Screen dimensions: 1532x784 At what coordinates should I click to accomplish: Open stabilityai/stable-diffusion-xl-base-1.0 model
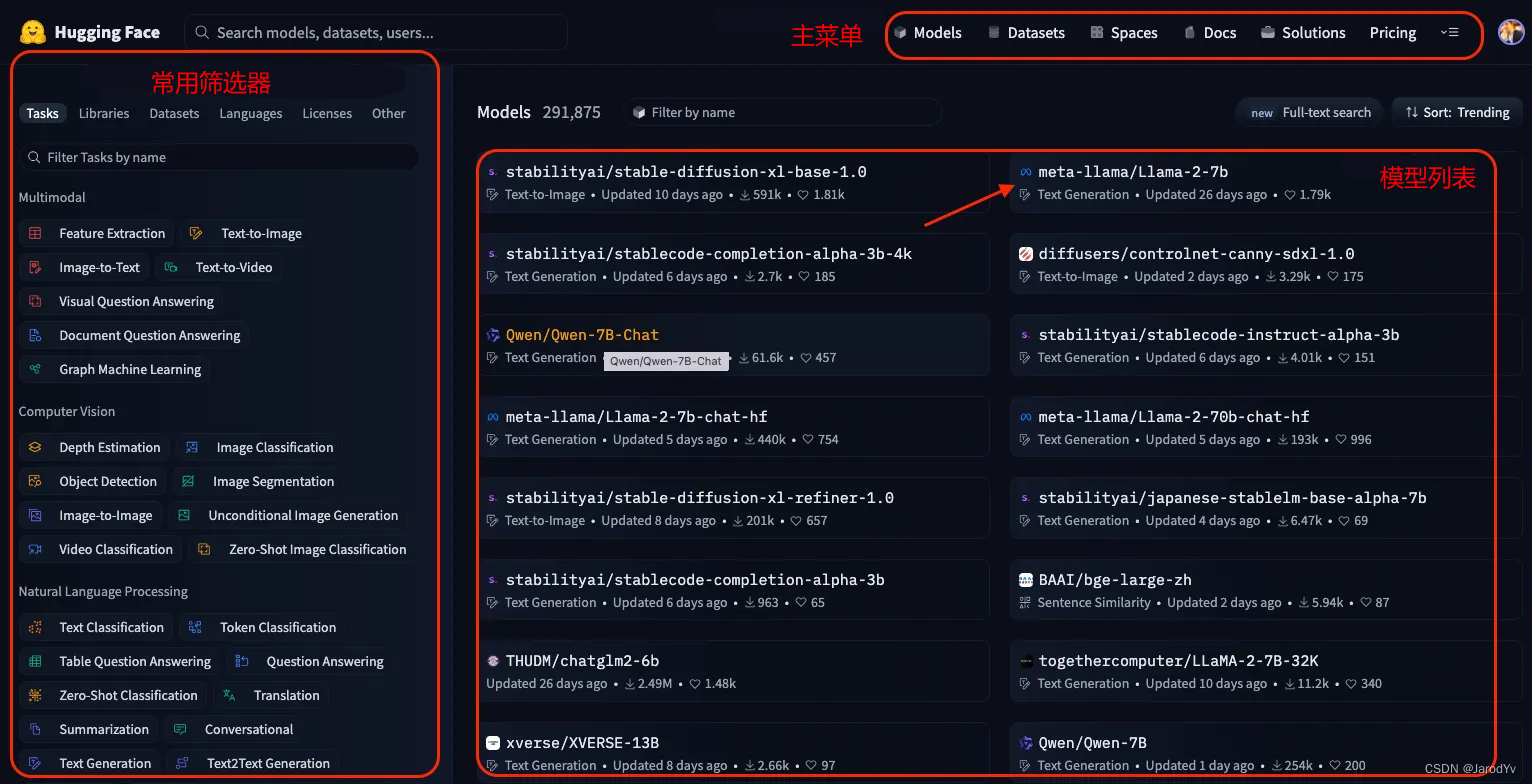(x=734, y=181)
